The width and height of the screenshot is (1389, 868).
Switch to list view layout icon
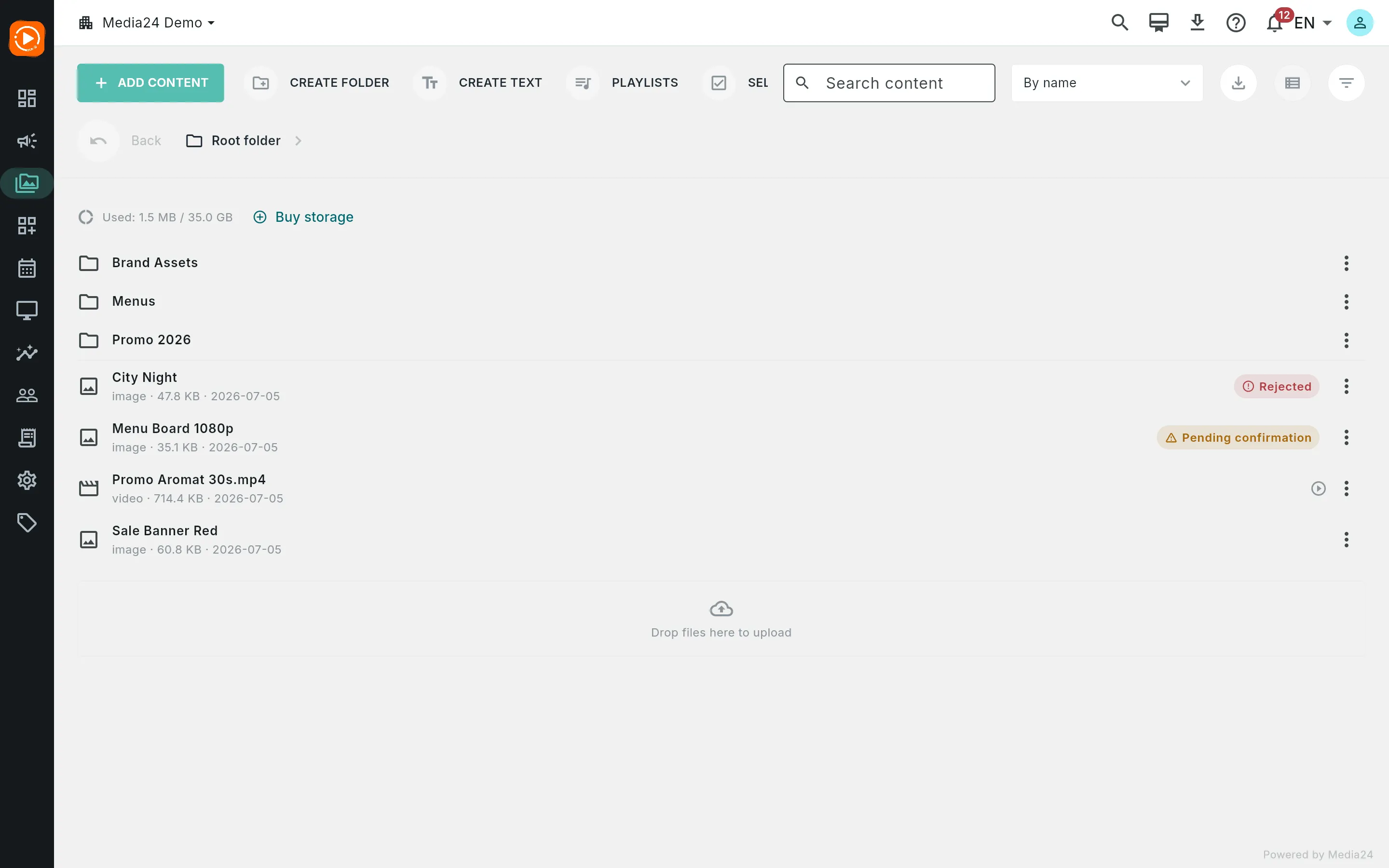(1293, 82)
